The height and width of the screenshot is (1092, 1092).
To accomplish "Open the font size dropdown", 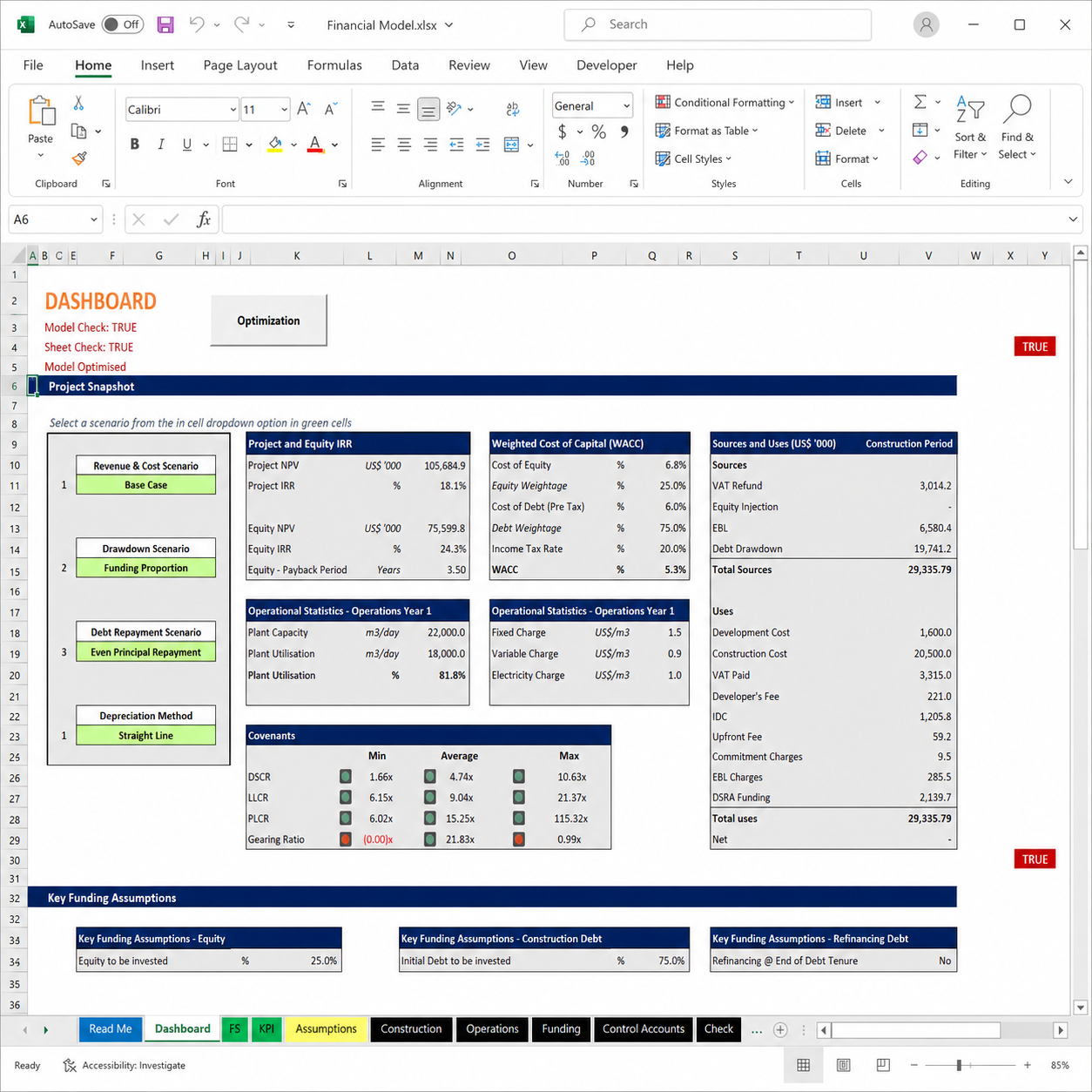I will pyautogui.click(x=284, y=110).
